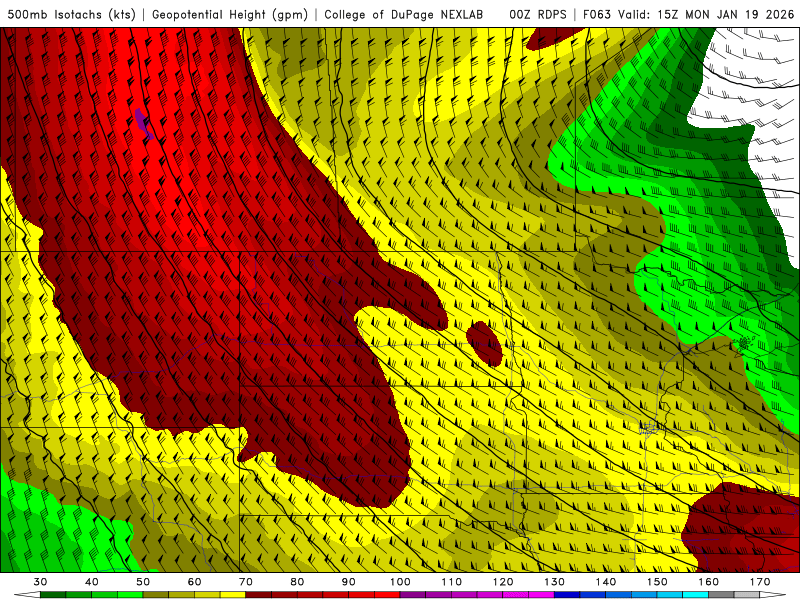Click the 60 value on the legend scale
This screenshot has width=800, height=600.
tap(194, 582)
